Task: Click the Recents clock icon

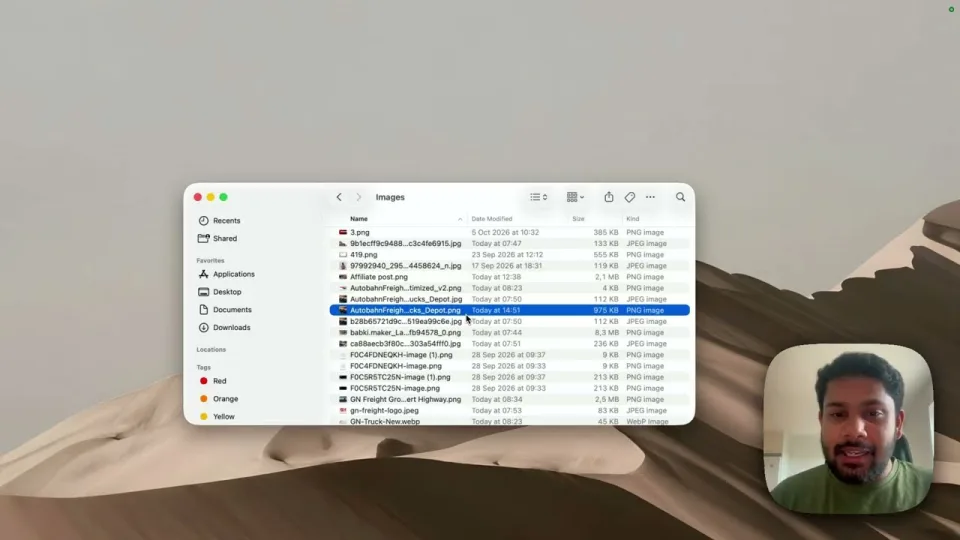Action: click(203, 220)
